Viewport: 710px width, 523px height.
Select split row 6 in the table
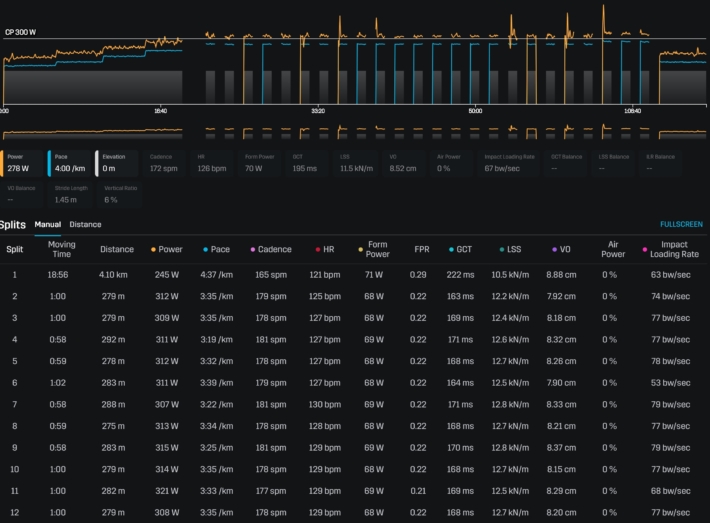click(x=15, y=383)
